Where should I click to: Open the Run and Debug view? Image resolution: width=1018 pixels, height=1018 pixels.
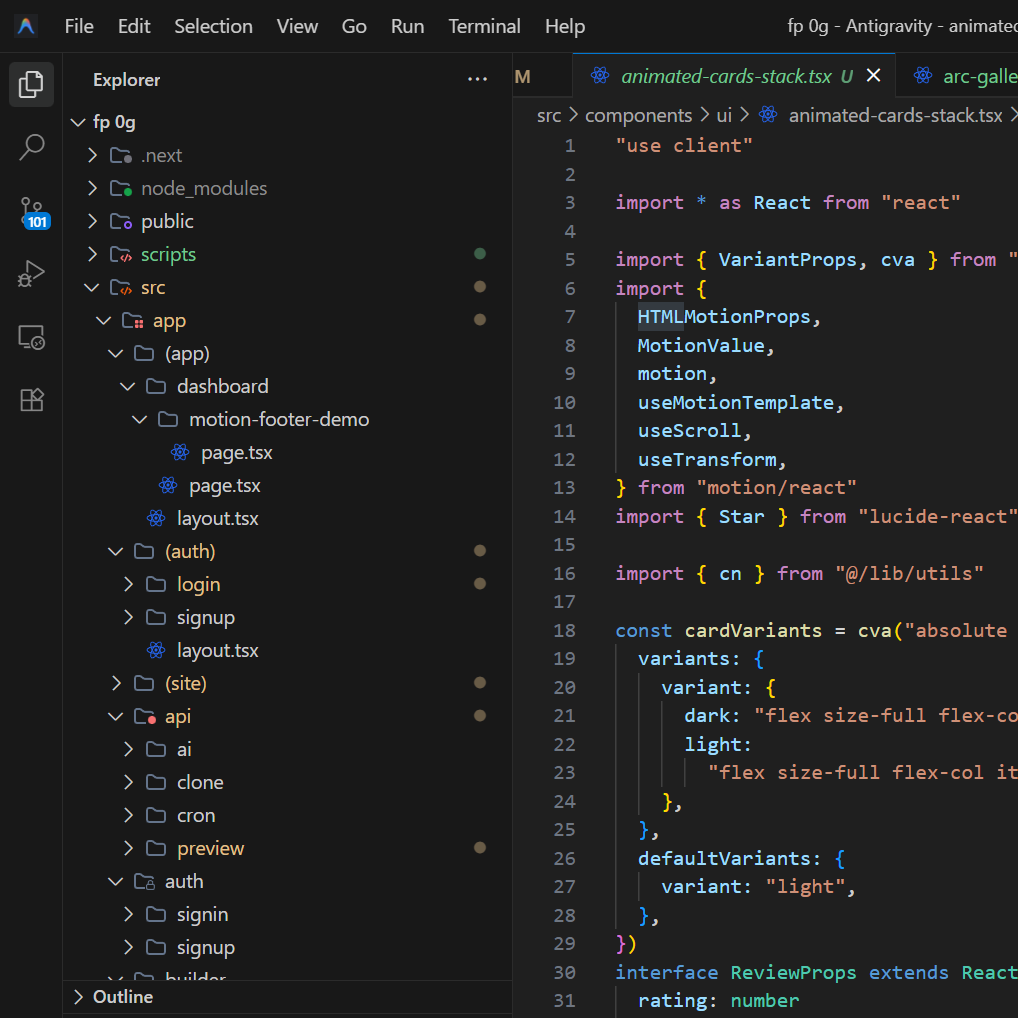31,273
